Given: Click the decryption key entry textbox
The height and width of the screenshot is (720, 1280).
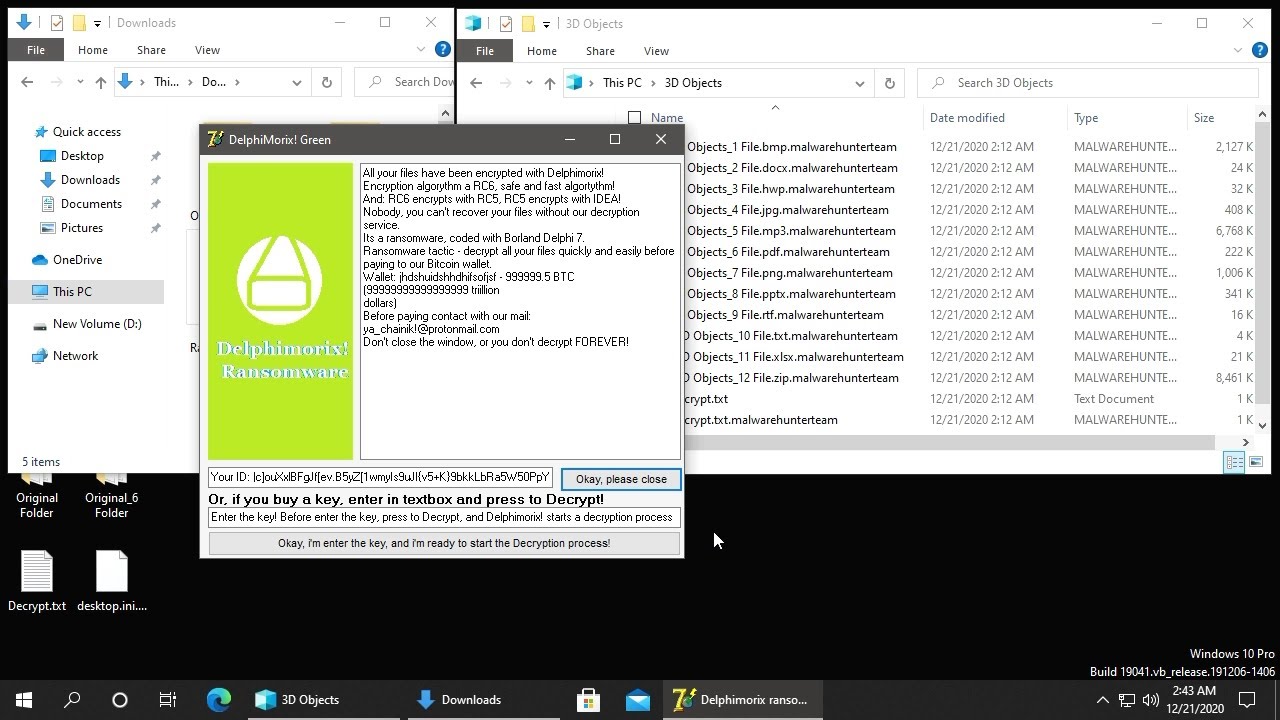Looking at the screenshot, I should coord(444,517).
